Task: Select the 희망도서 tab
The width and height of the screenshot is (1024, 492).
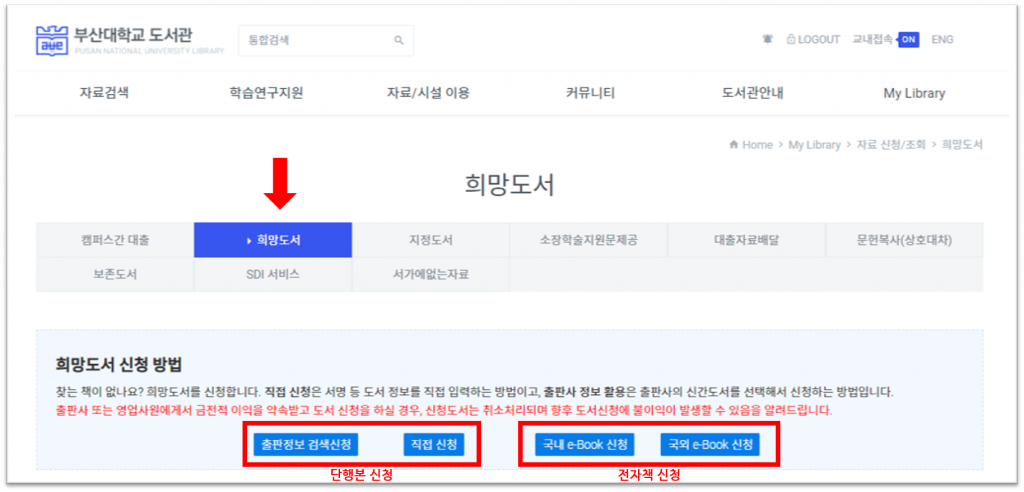Action: click(x=273, y=240)
